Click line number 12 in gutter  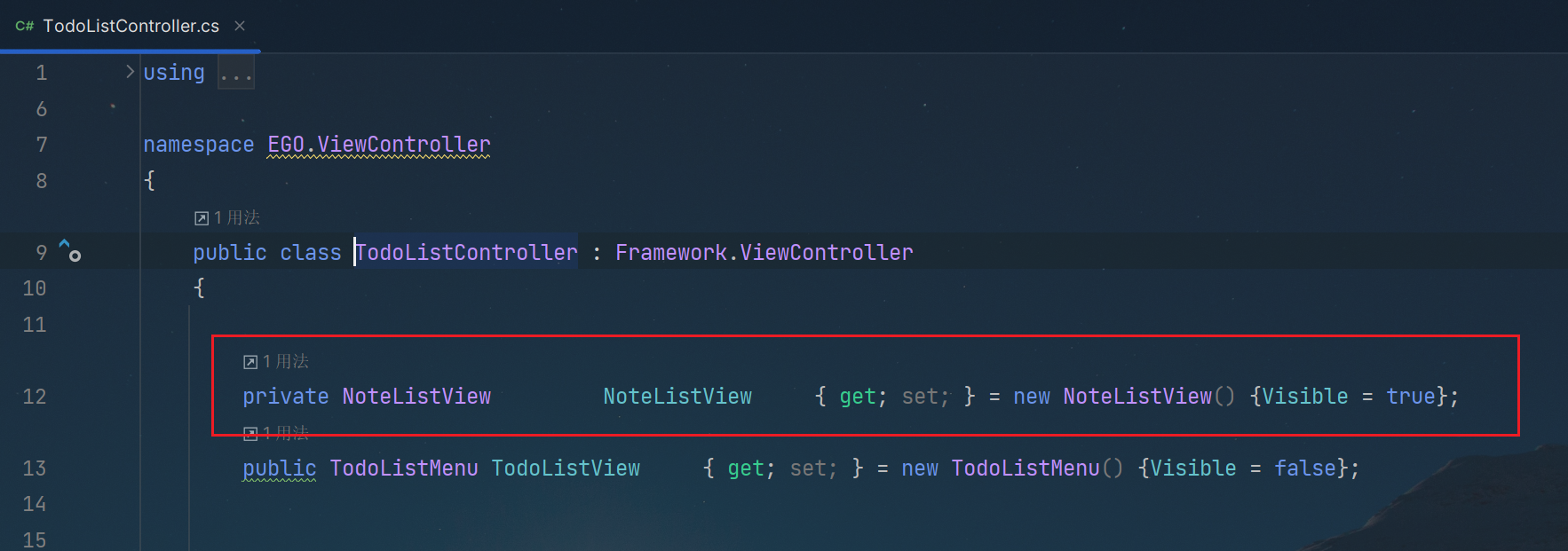[35, 397]
